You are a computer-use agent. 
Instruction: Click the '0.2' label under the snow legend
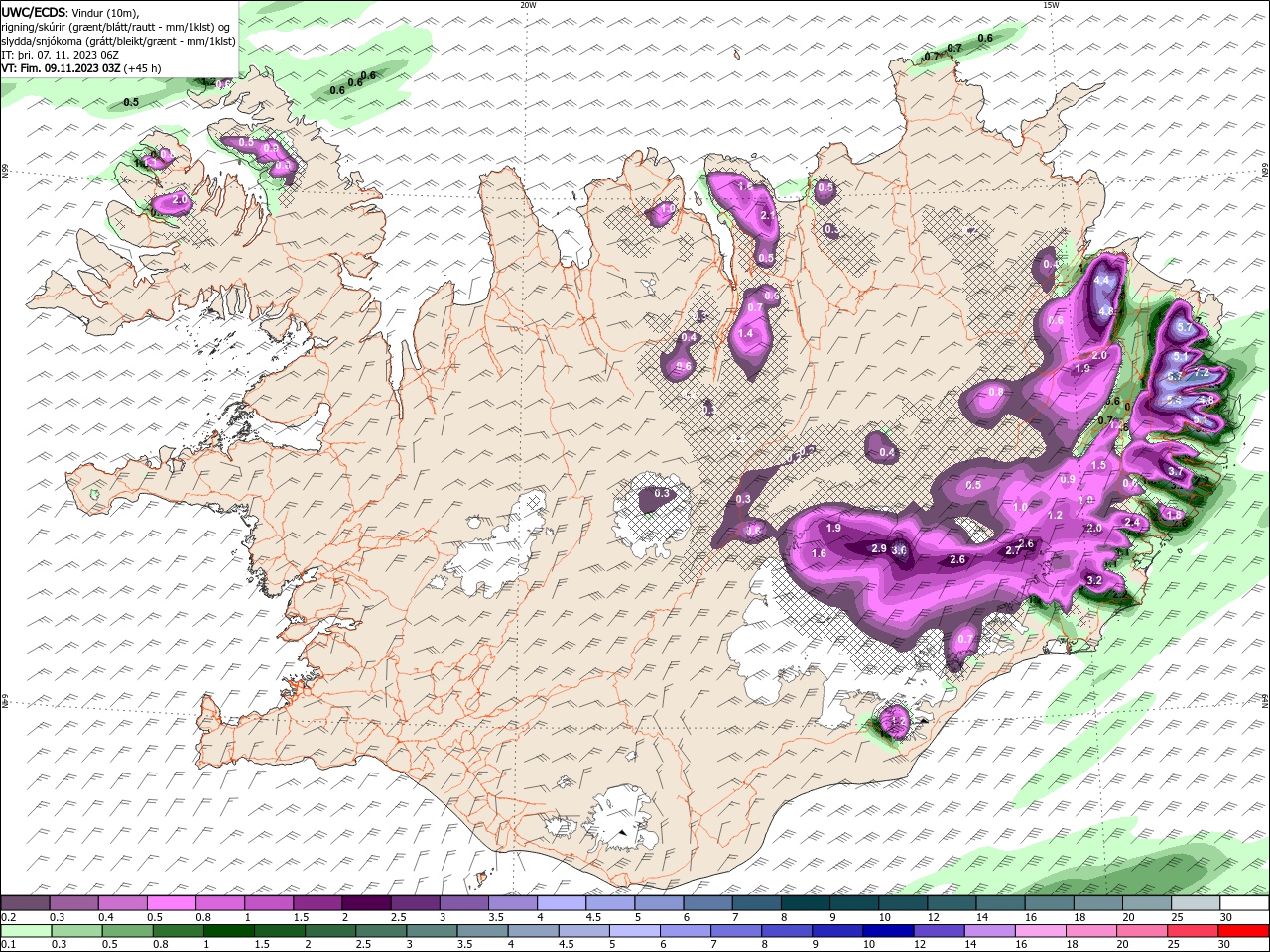tap(8, 917)
